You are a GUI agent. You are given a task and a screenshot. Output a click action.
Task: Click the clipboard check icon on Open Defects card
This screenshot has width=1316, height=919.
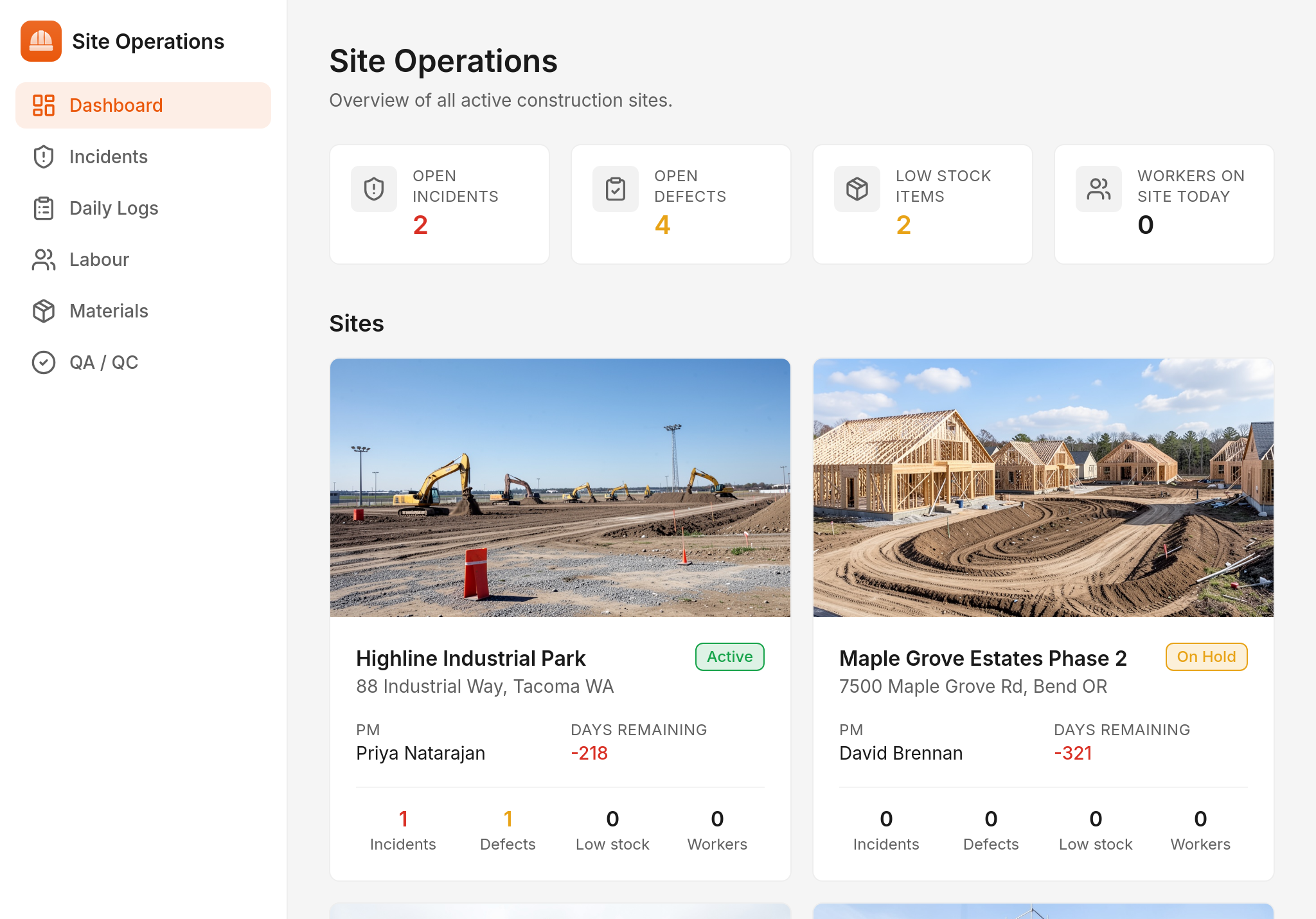point(616,189)
